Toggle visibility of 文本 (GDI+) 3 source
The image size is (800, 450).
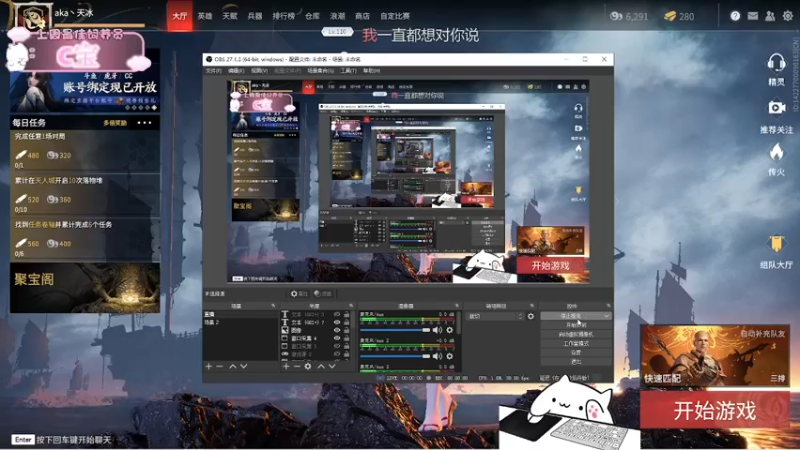coord(337,315)
